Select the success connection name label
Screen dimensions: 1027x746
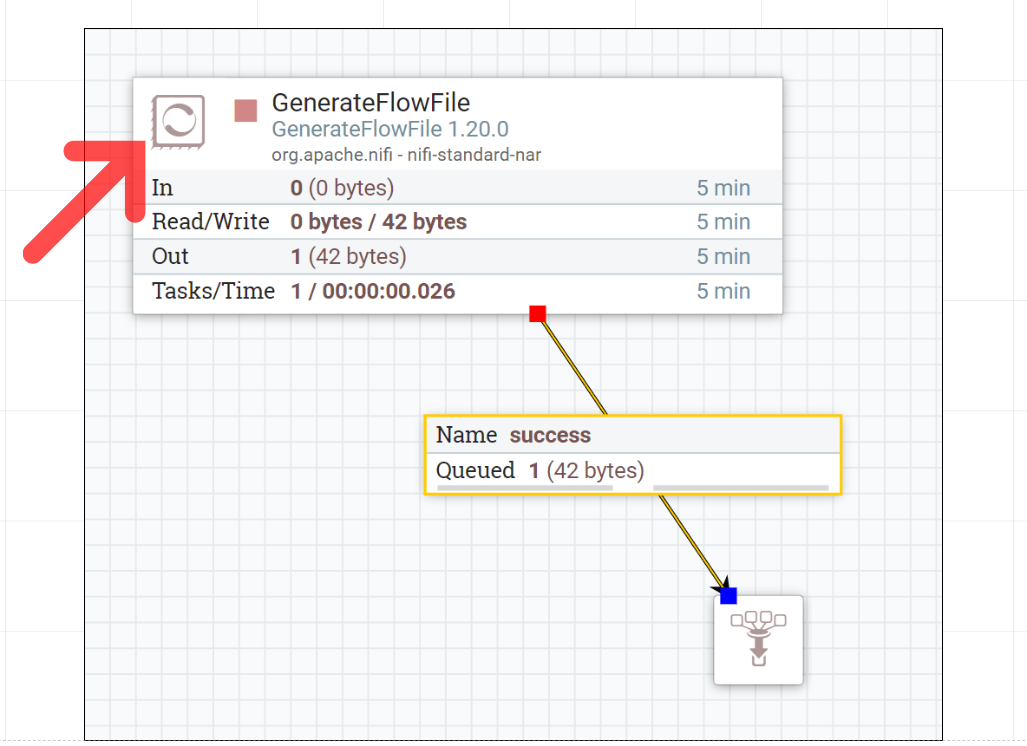[x=550, y=435]
